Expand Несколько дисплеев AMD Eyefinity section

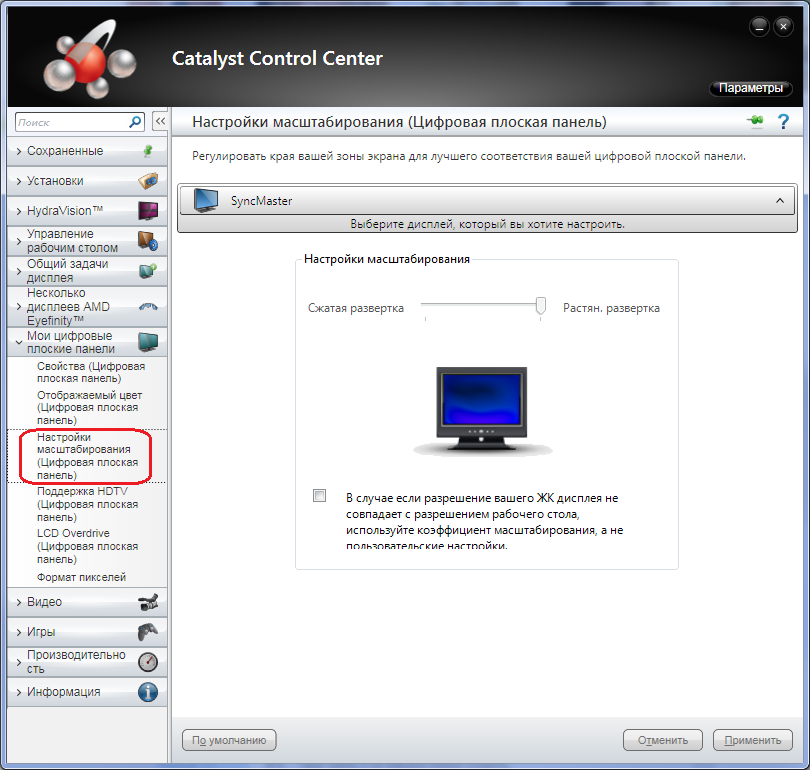(19, 307)
